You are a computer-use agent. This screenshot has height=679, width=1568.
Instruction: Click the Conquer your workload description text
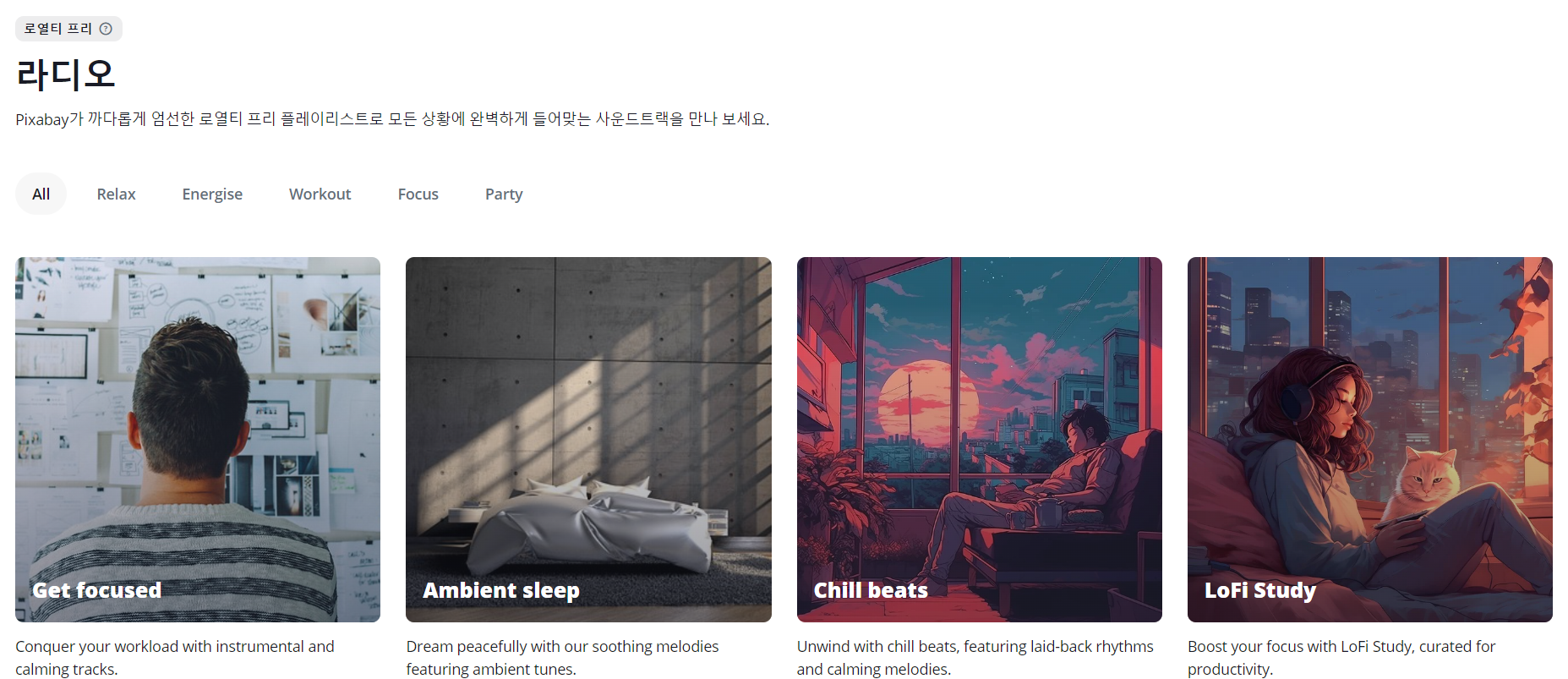tap(175, 658)
